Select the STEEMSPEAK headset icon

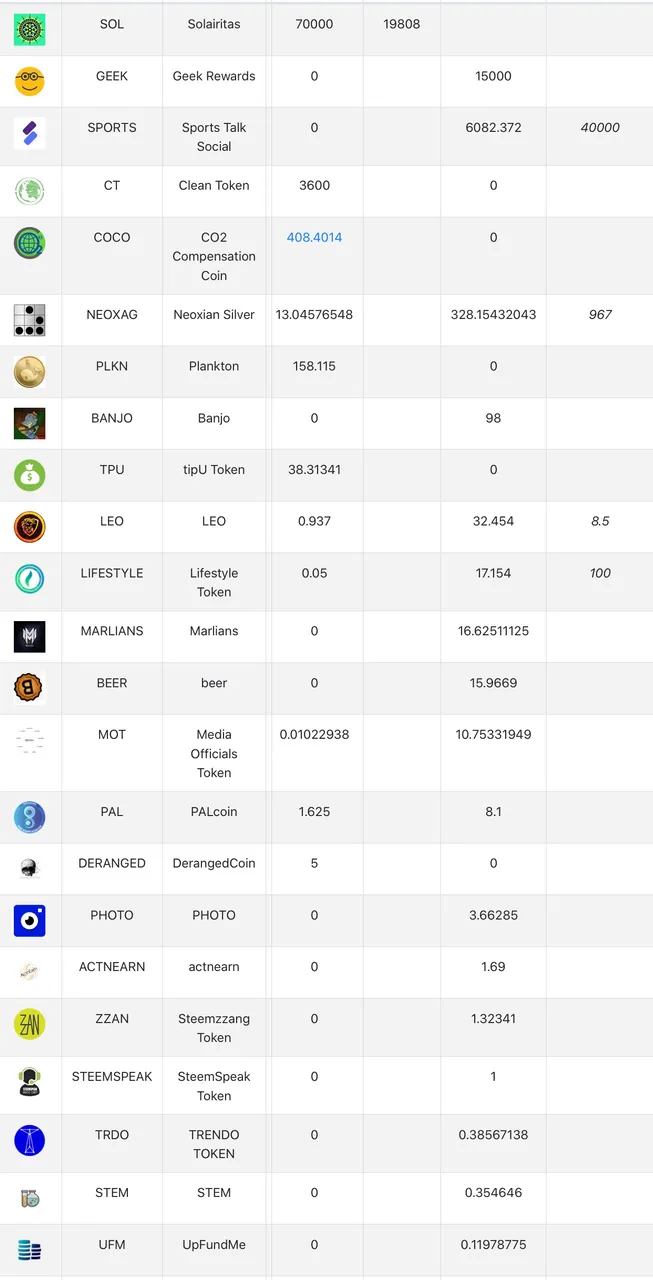(x=30, y=1083)
